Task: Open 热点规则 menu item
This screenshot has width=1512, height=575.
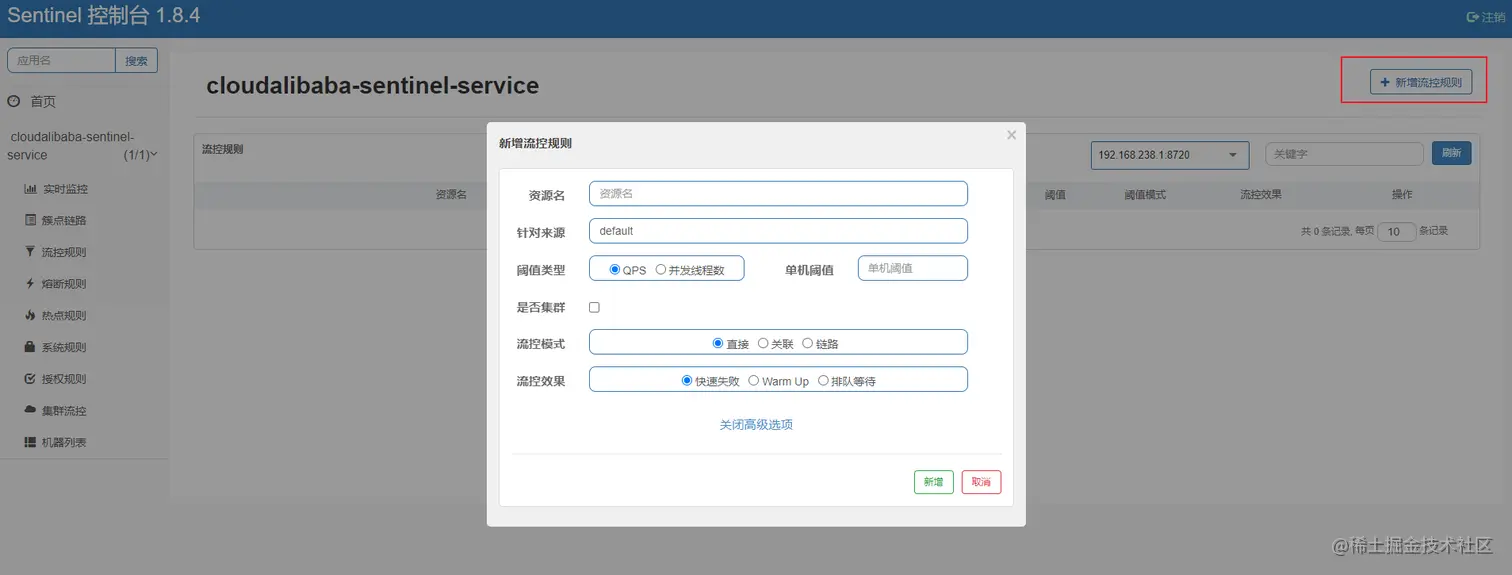Action: 64,315
